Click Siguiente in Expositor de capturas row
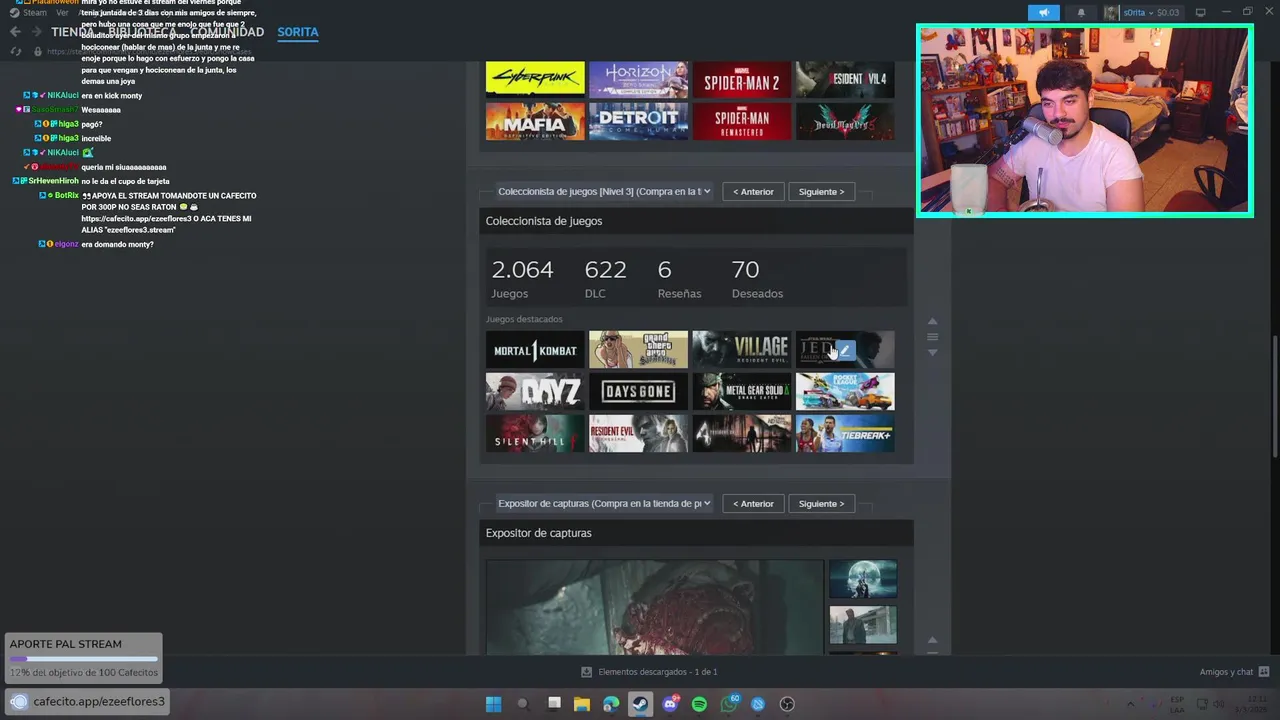 (x=821, y=503)
